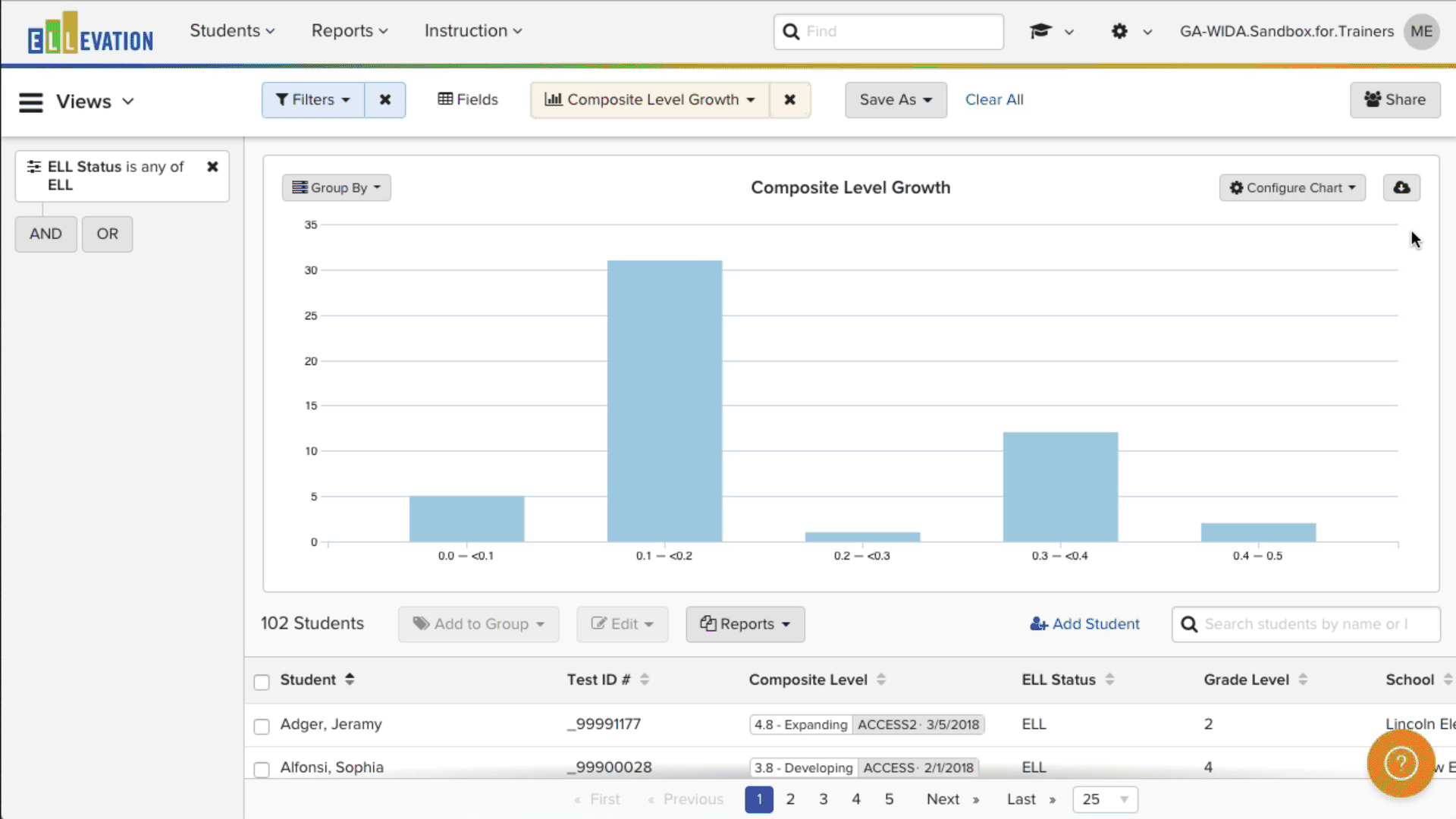Expand the Views dropdown

pos(96,102)
